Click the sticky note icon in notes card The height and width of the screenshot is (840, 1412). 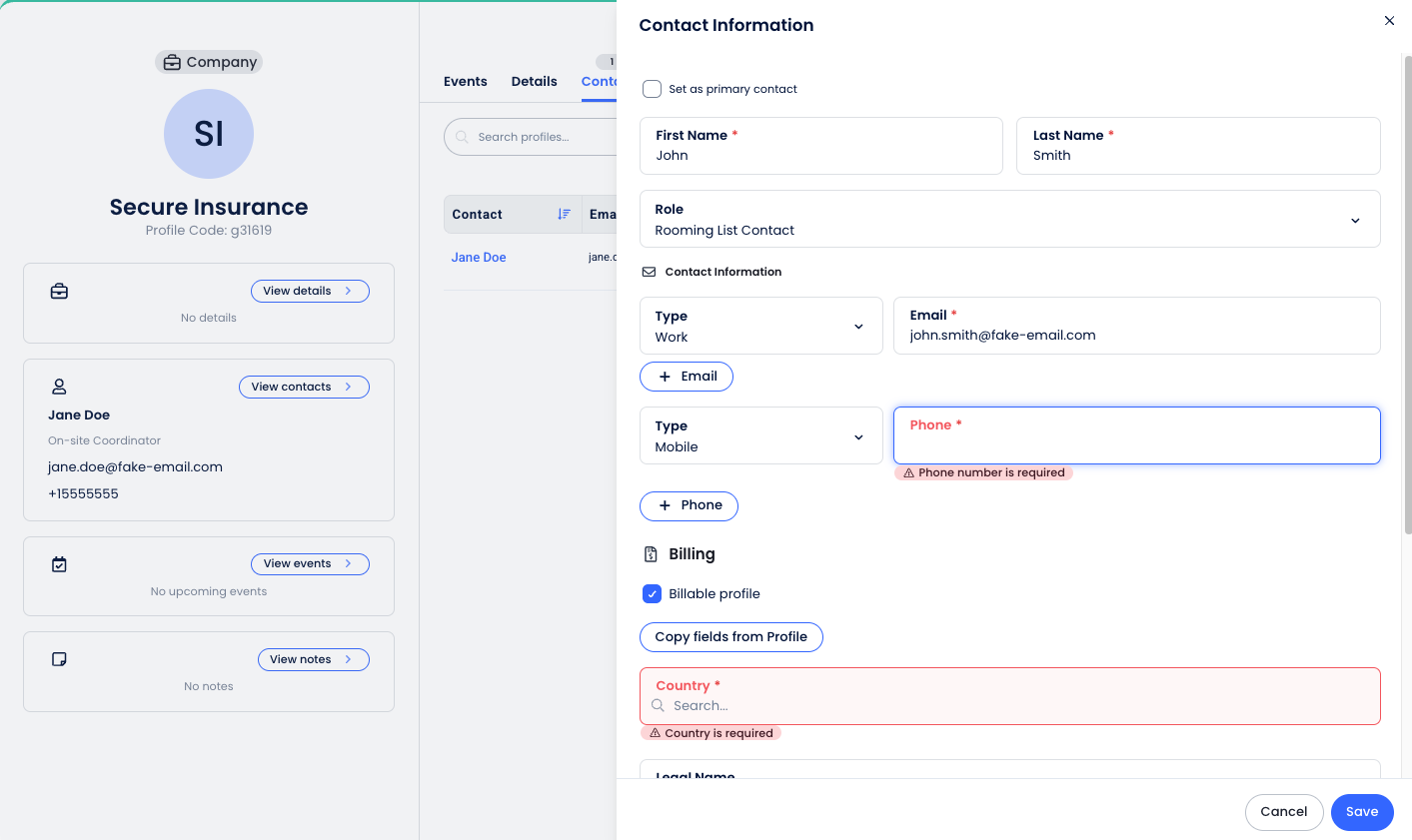coord(59,659)
